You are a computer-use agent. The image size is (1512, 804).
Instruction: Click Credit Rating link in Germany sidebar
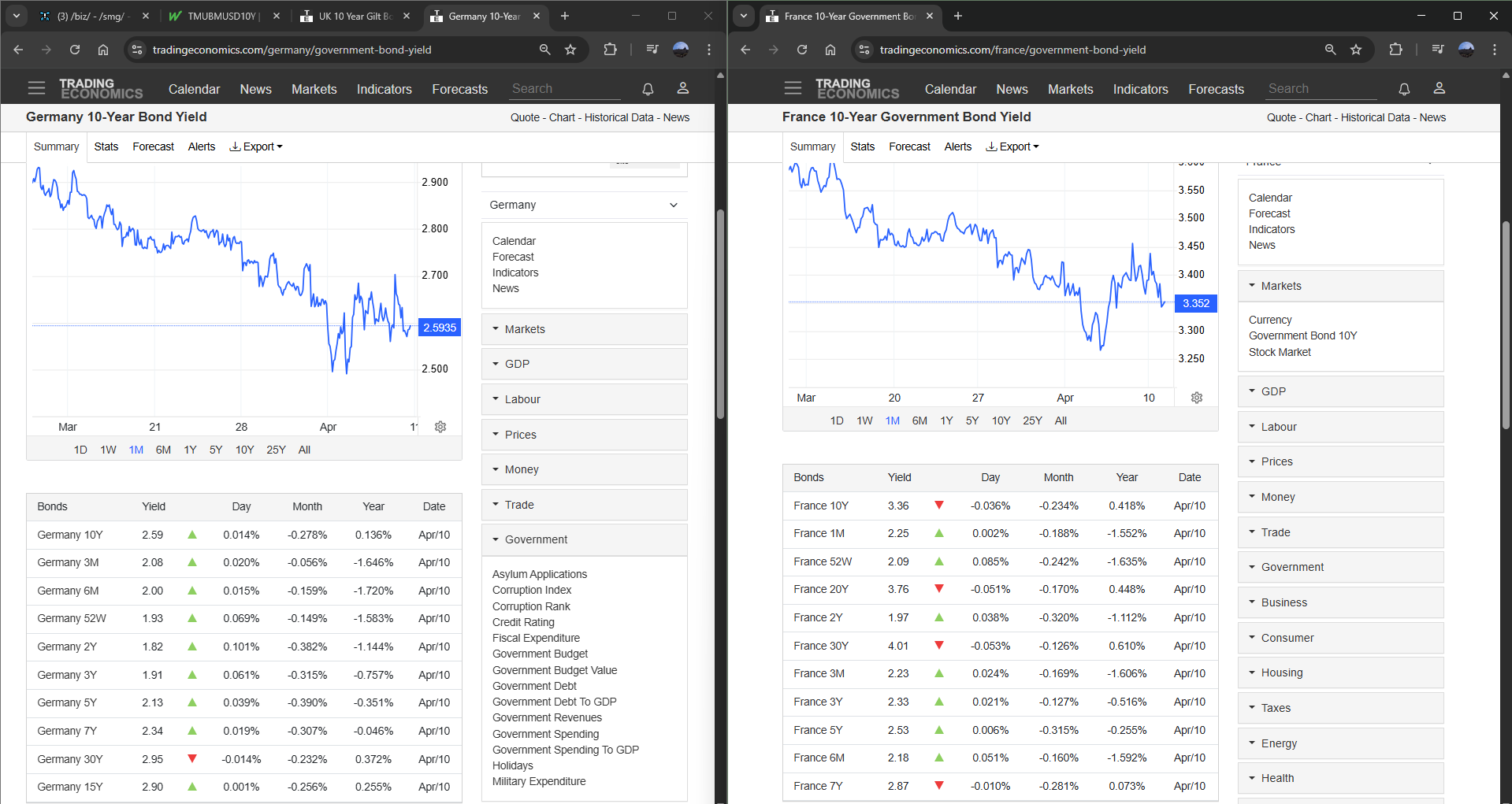click(x=523, y=622)
